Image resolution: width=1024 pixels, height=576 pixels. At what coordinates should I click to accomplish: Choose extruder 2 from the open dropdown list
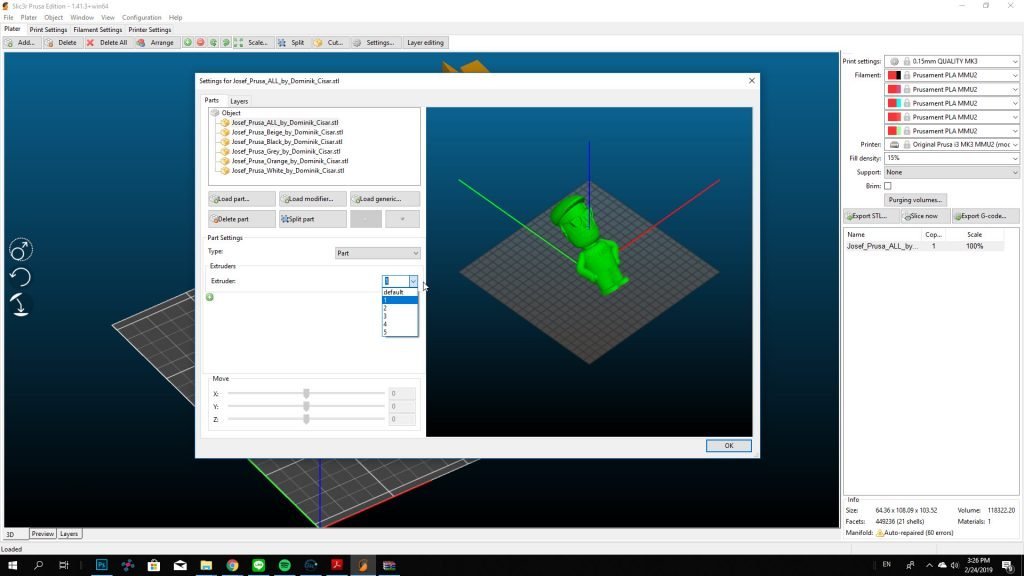pyautogui.click(x=385, y=308)
